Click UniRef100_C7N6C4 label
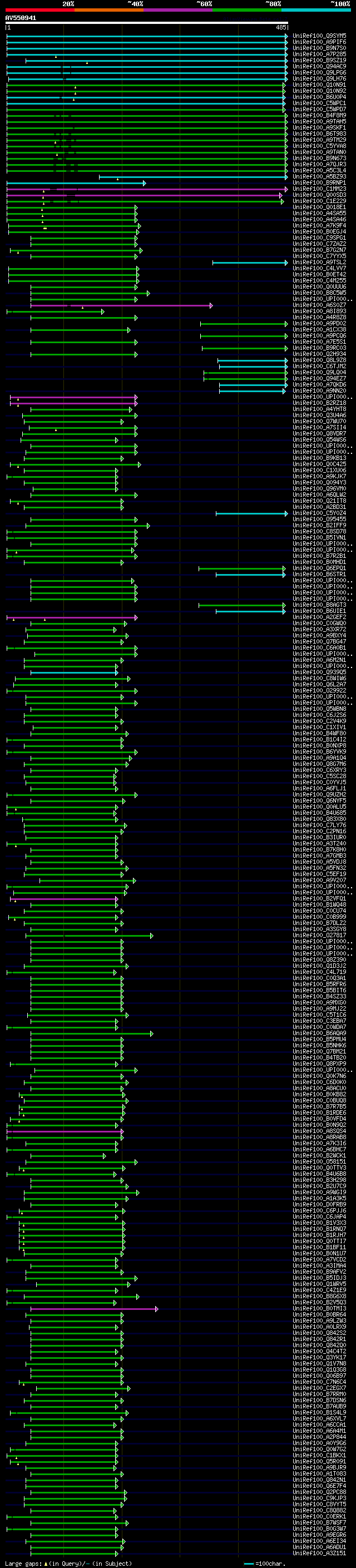Screen dimensions: 356x1568 (x=319, y=1382)
